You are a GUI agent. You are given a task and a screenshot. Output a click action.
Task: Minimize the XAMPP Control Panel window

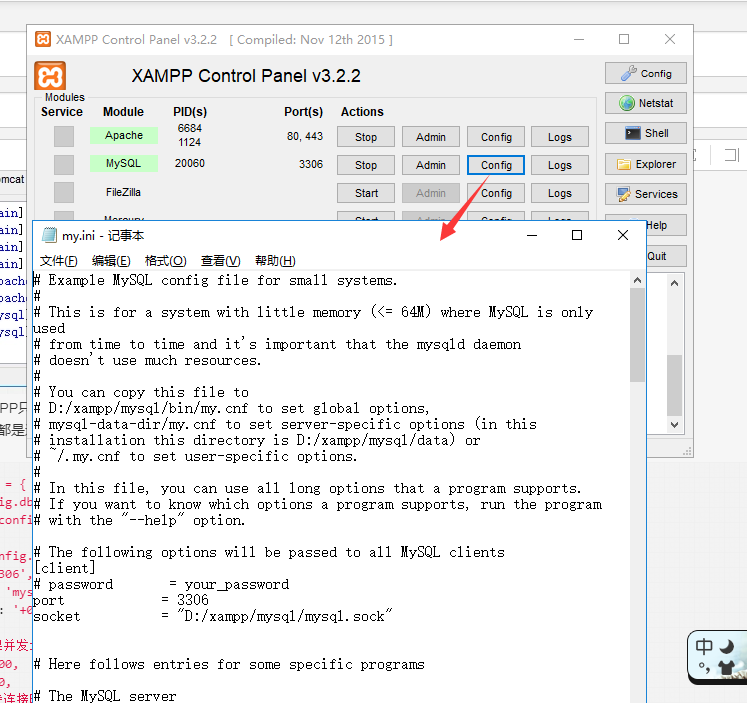point(579,40)
